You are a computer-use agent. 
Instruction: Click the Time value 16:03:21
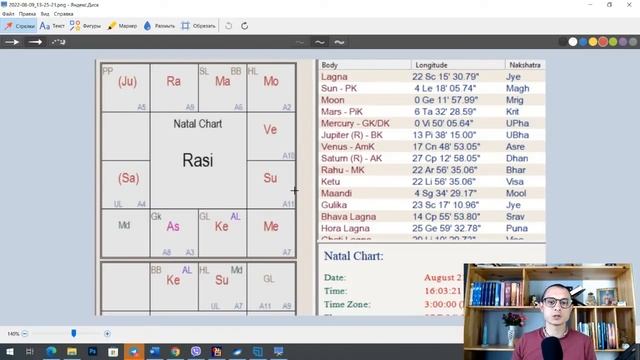click(x=442, y=291)
